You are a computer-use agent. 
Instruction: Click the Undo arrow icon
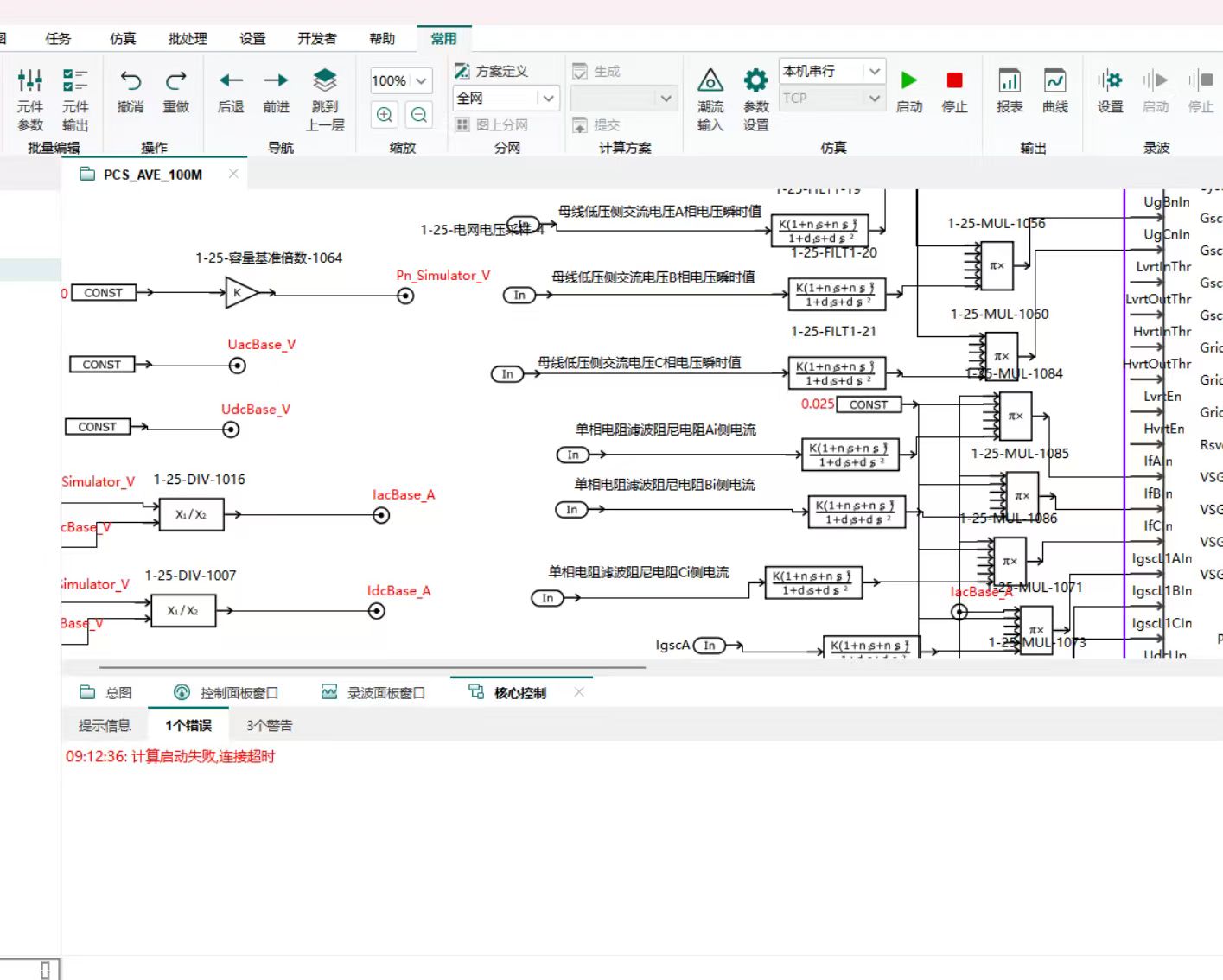[131, 81]
